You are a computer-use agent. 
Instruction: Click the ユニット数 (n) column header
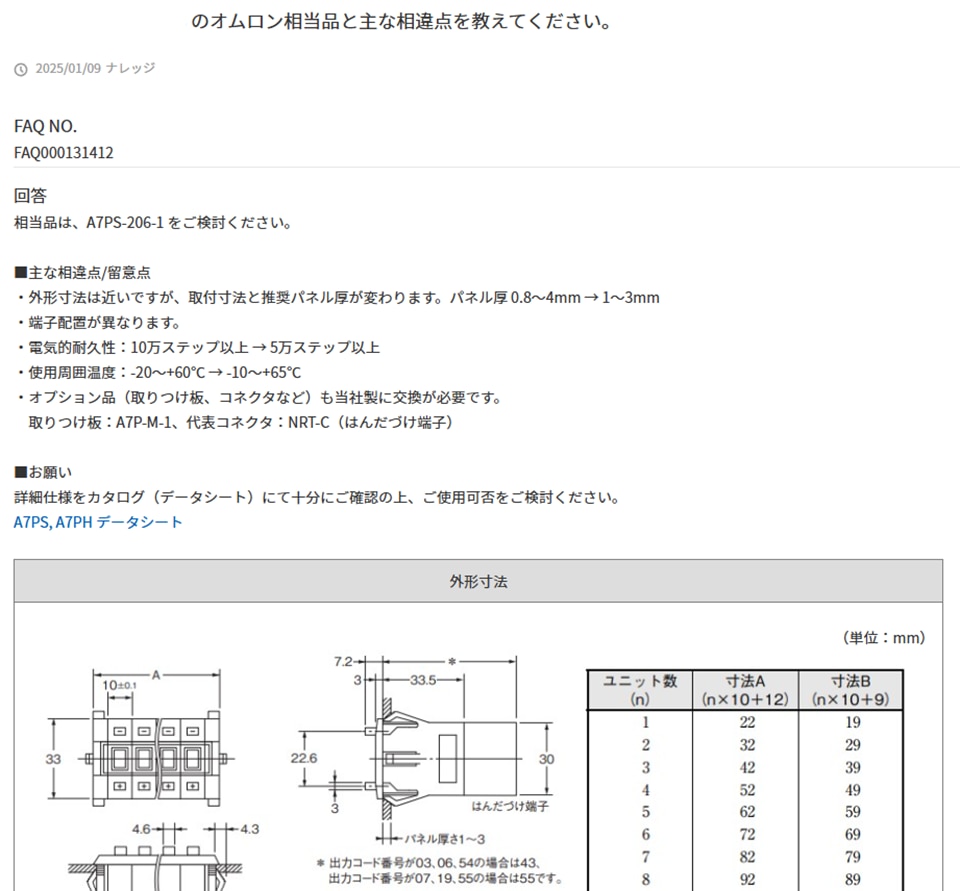click(x=640, y=690)
